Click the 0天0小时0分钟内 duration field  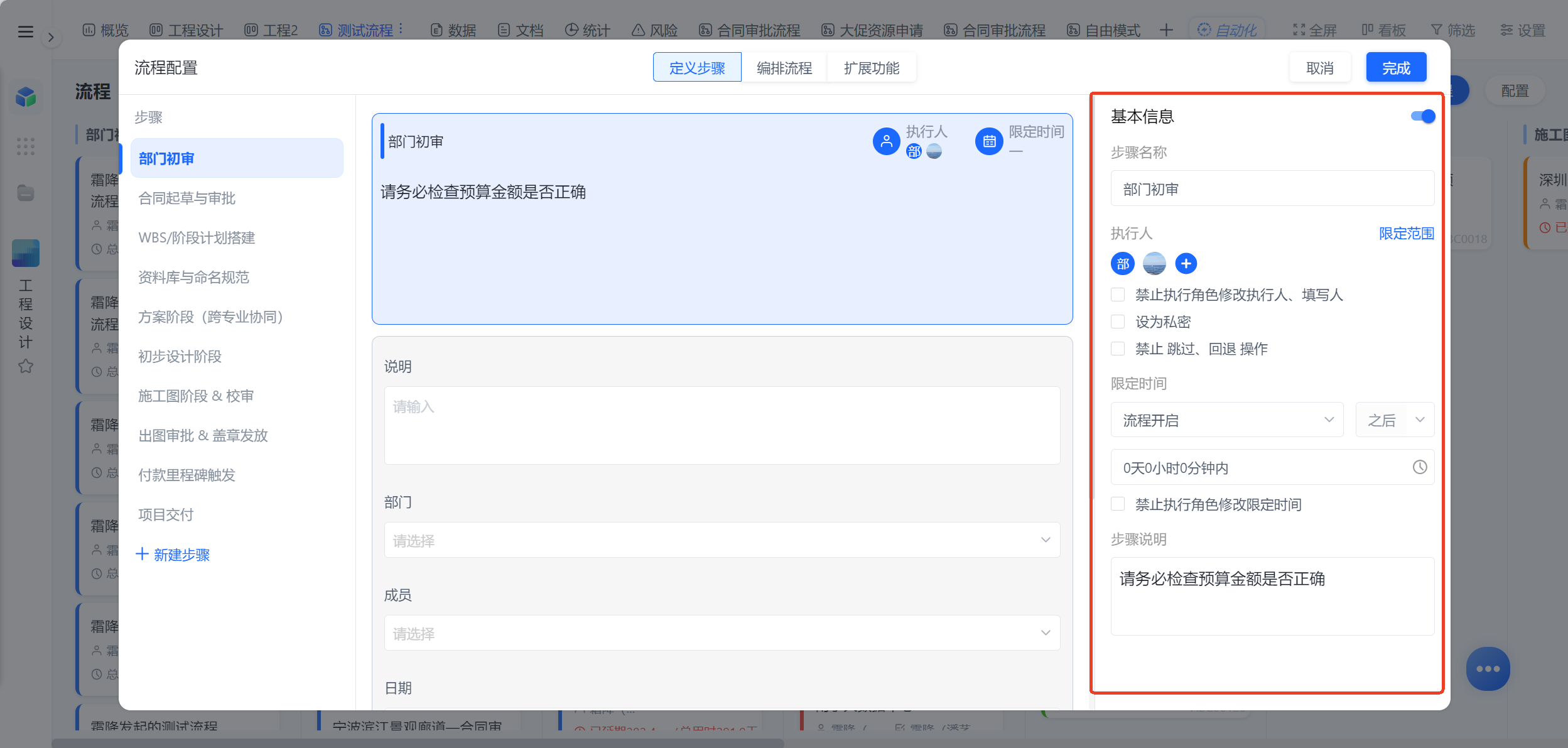1272,467
